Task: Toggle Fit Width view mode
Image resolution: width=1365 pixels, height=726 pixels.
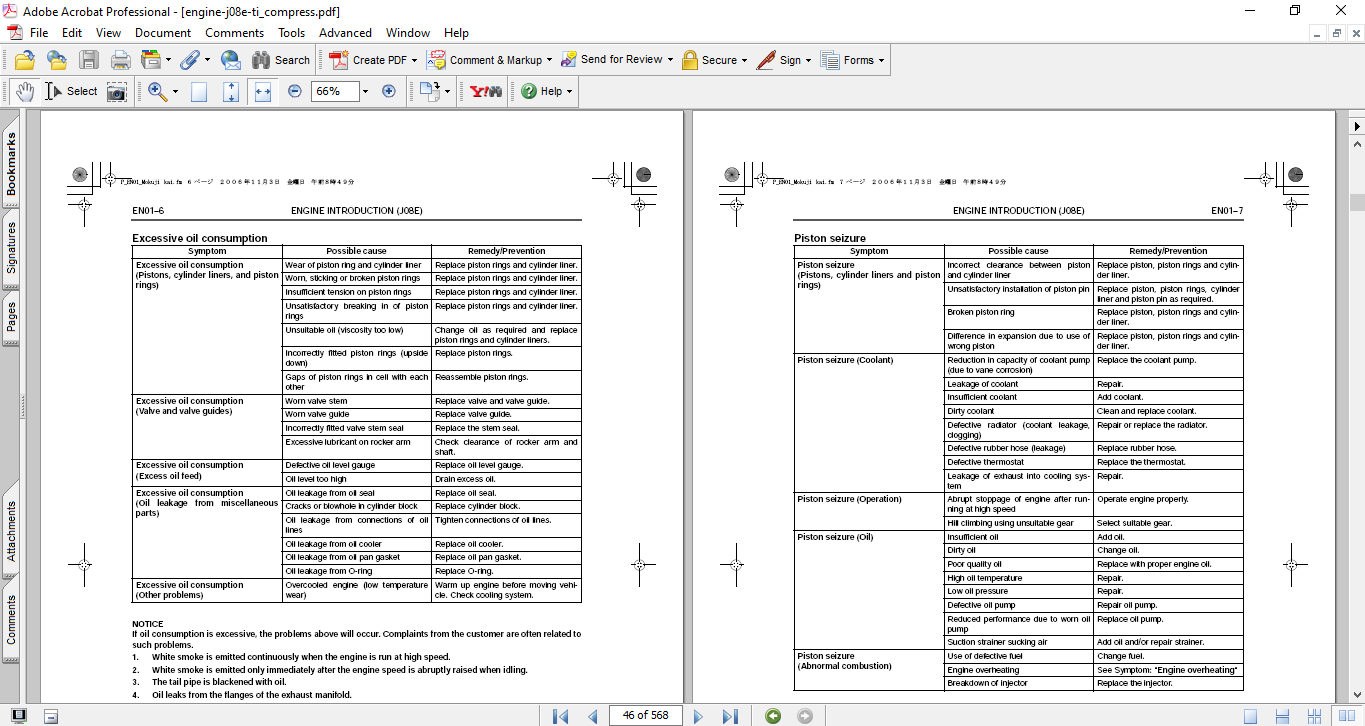Action: (x=263, y=91)
